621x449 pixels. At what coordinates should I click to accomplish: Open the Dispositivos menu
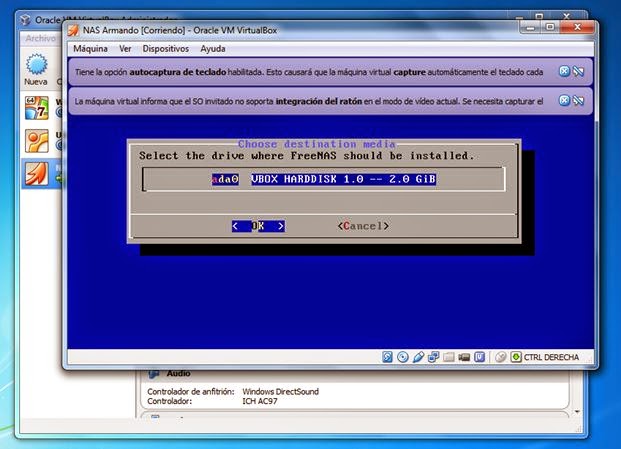pyautogui.click(x=166, y=49)
